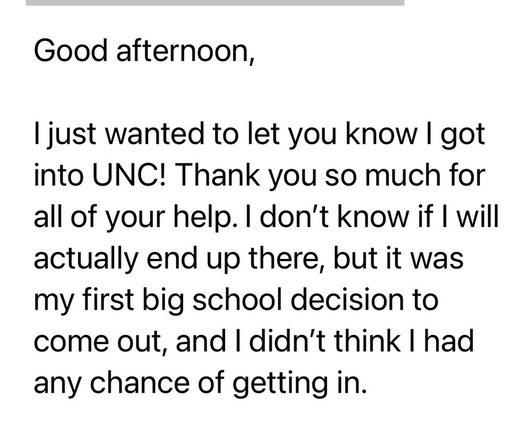Viewport: 531px width, 442px height.
Task: Click the phrase "getting in." ending the email
Action: coord(300,384)
